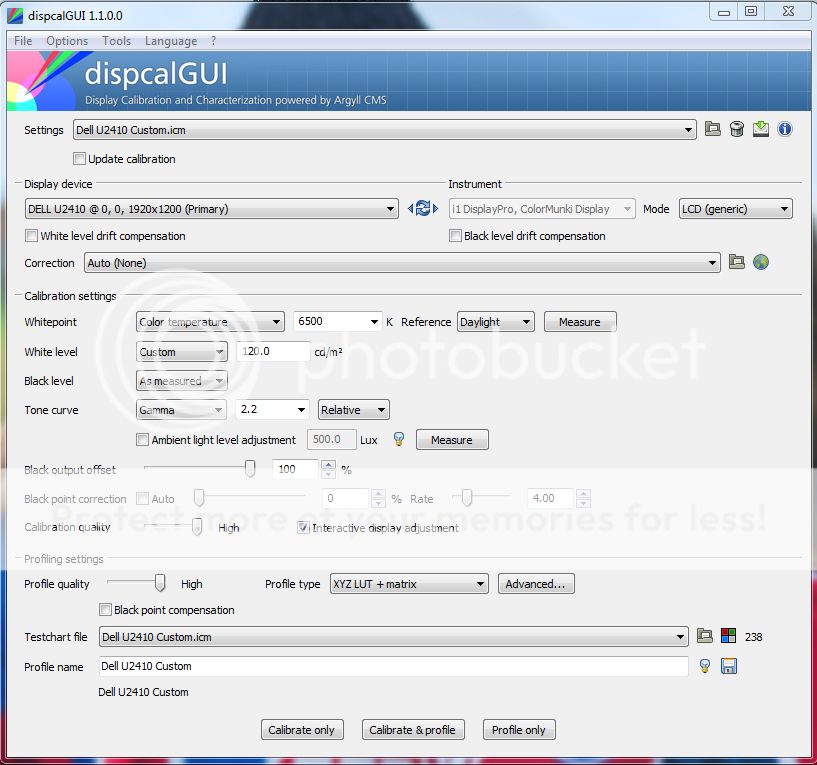This screenshot has width=817, height=765.
Task: Open online correction database globe icon
Action: (x=761, y=262)
